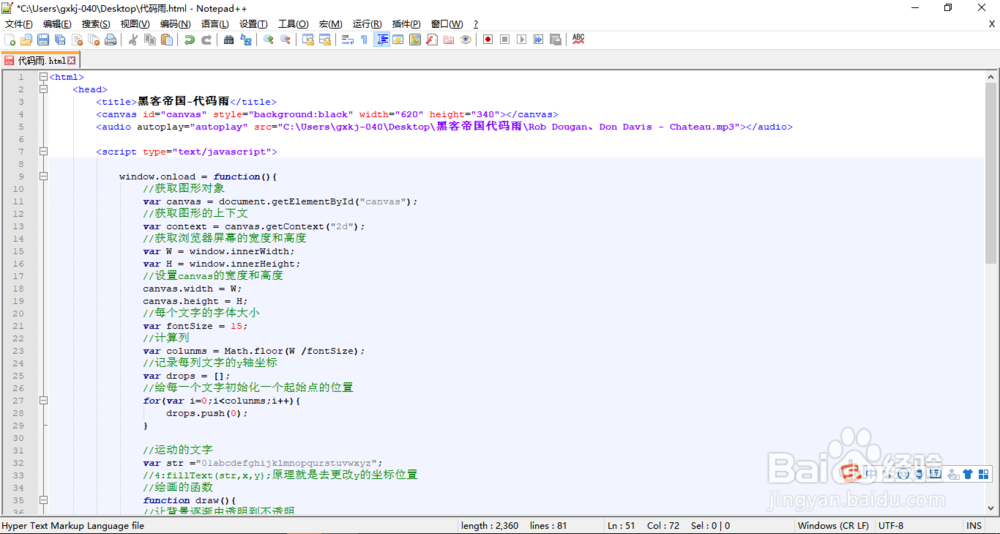This screenshot has width=1000, height=534.
Task: Open the 编码(N) menu
Action: (175, 24)
